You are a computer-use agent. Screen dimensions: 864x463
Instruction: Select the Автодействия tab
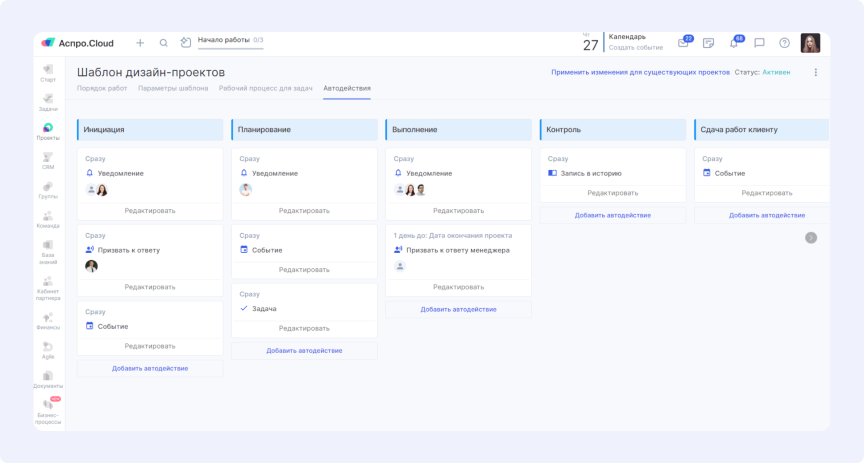click(347, 88)
